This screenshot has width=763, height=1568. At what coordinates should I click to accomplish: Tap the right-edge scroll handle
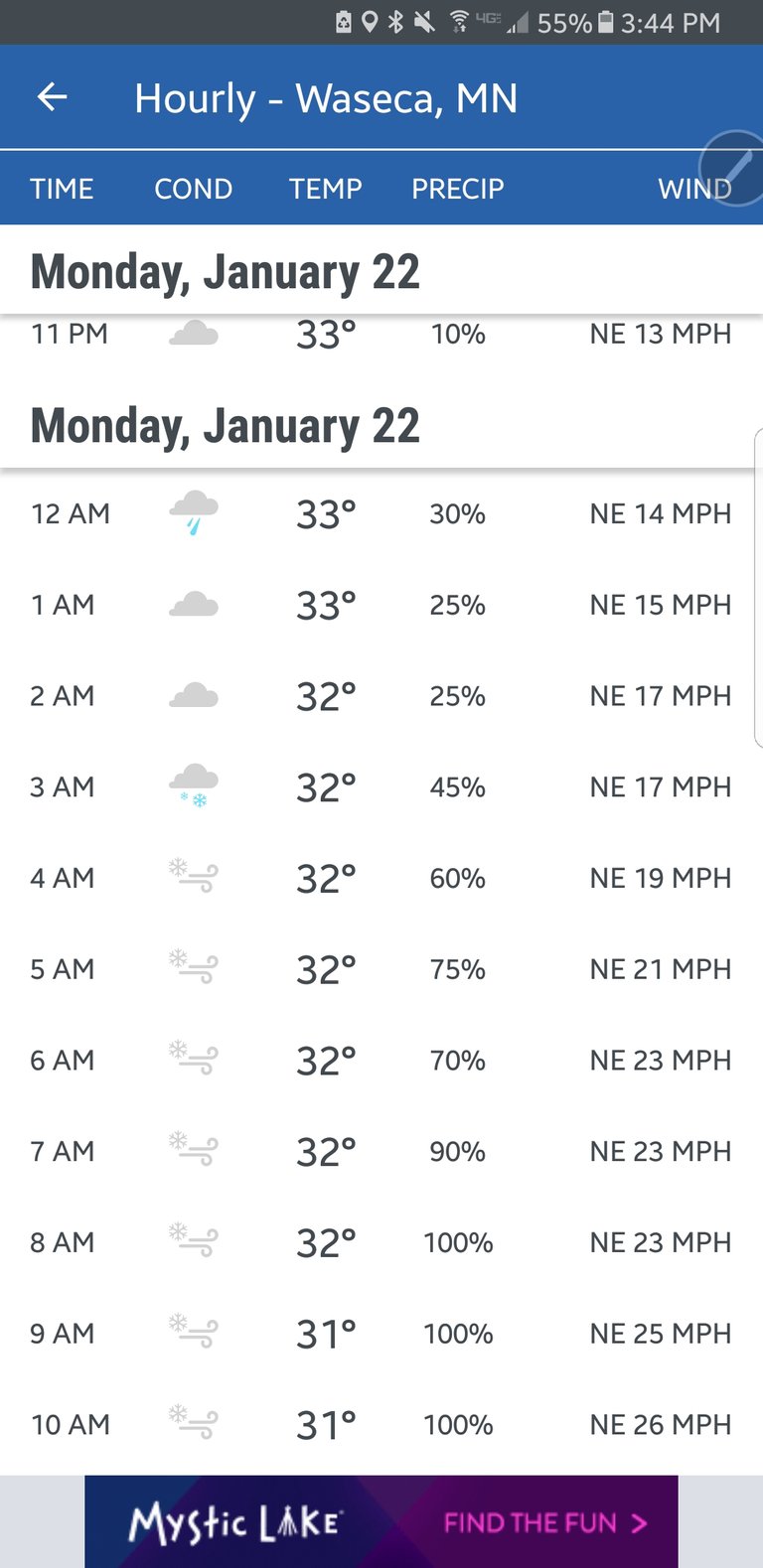pos(758,588)
